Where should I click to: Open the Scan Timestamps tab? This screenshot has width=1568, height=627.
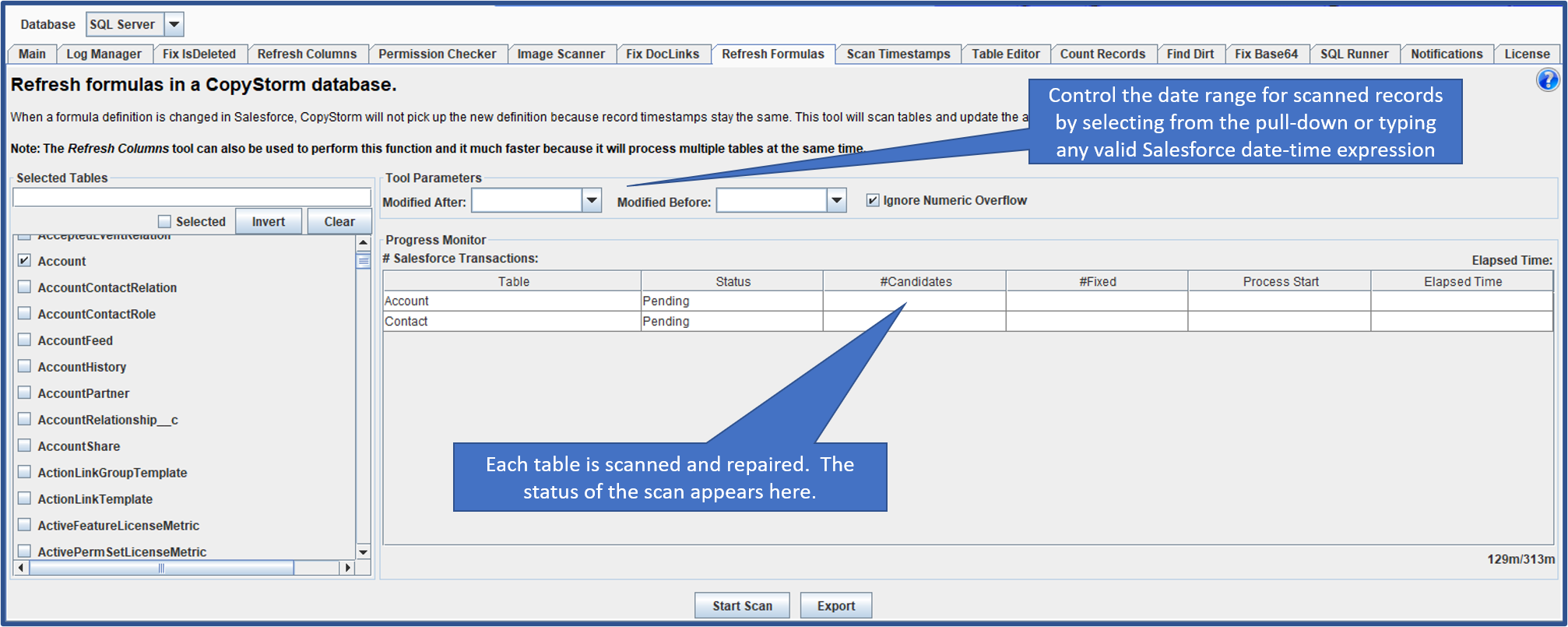898,54
